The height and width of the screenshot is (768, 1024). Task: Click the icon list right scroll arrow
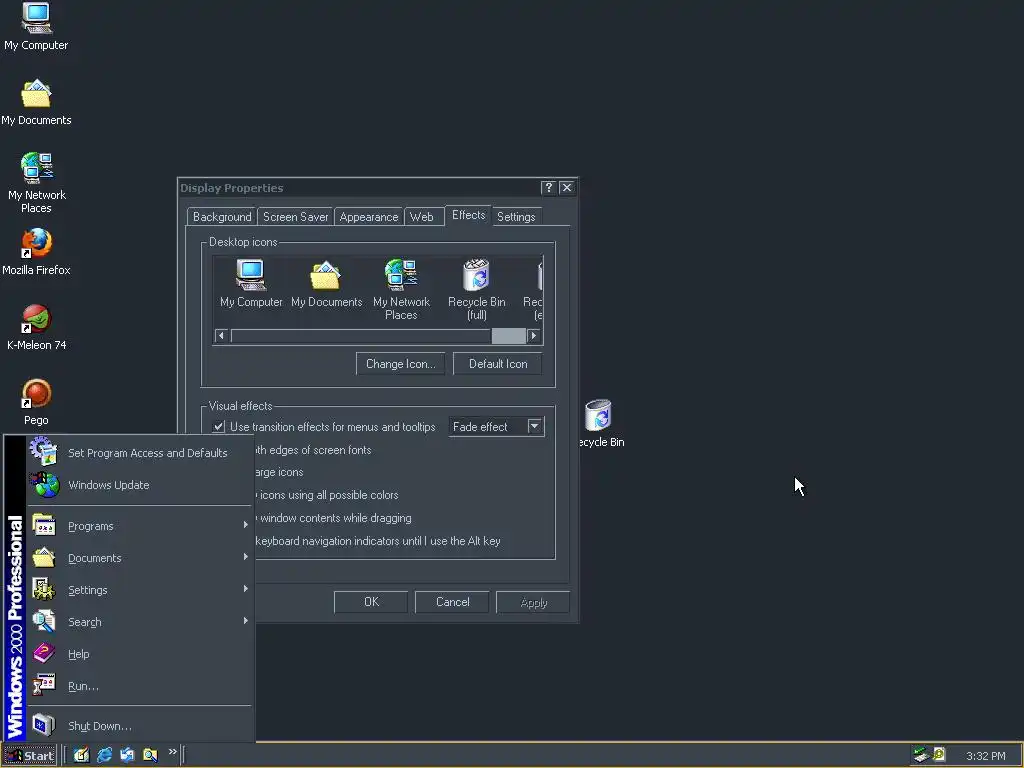[534, 336]
